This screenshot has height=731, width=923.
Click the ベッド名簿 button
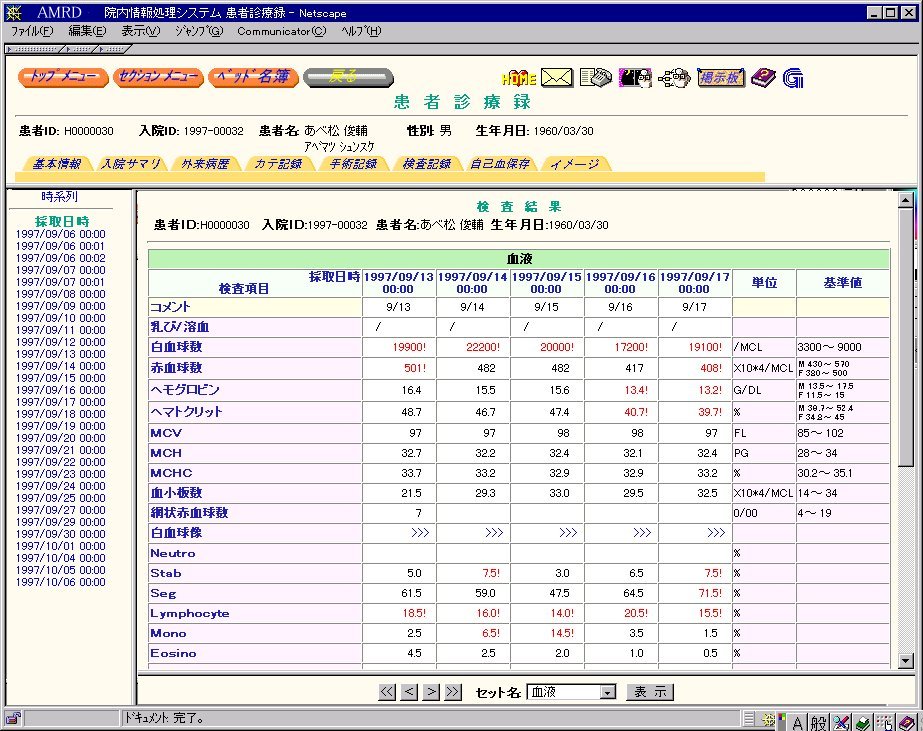click(x=254, y=77)
